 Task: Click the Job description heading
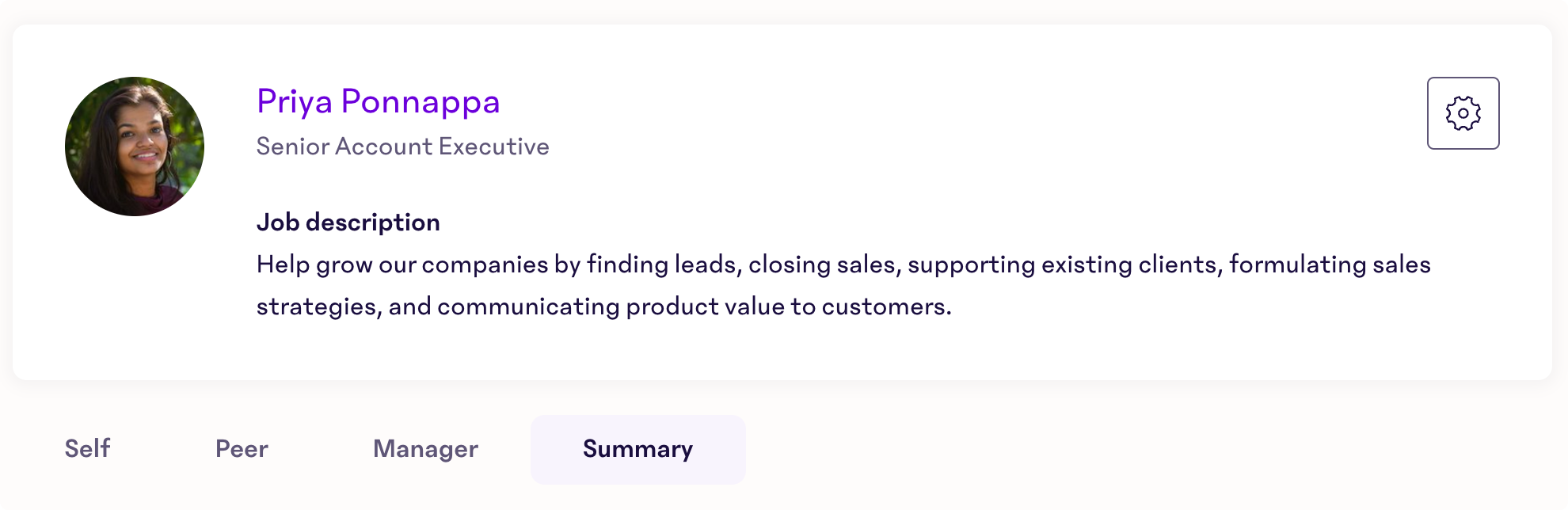348,223
